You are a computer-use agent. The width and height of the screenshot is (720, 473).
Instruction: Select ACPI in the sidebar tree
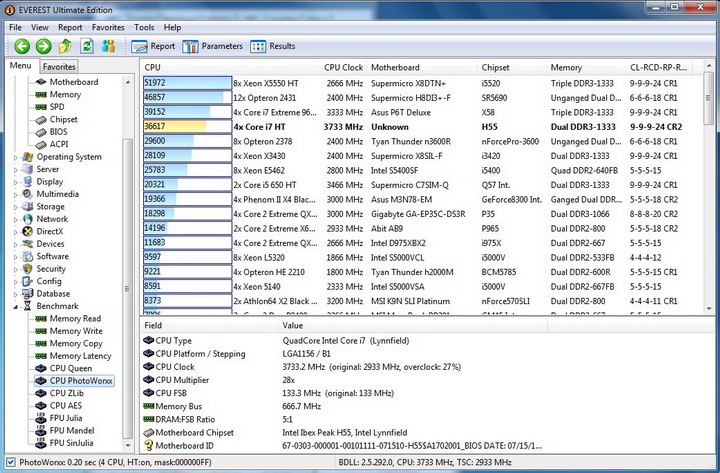click(52, 144)
